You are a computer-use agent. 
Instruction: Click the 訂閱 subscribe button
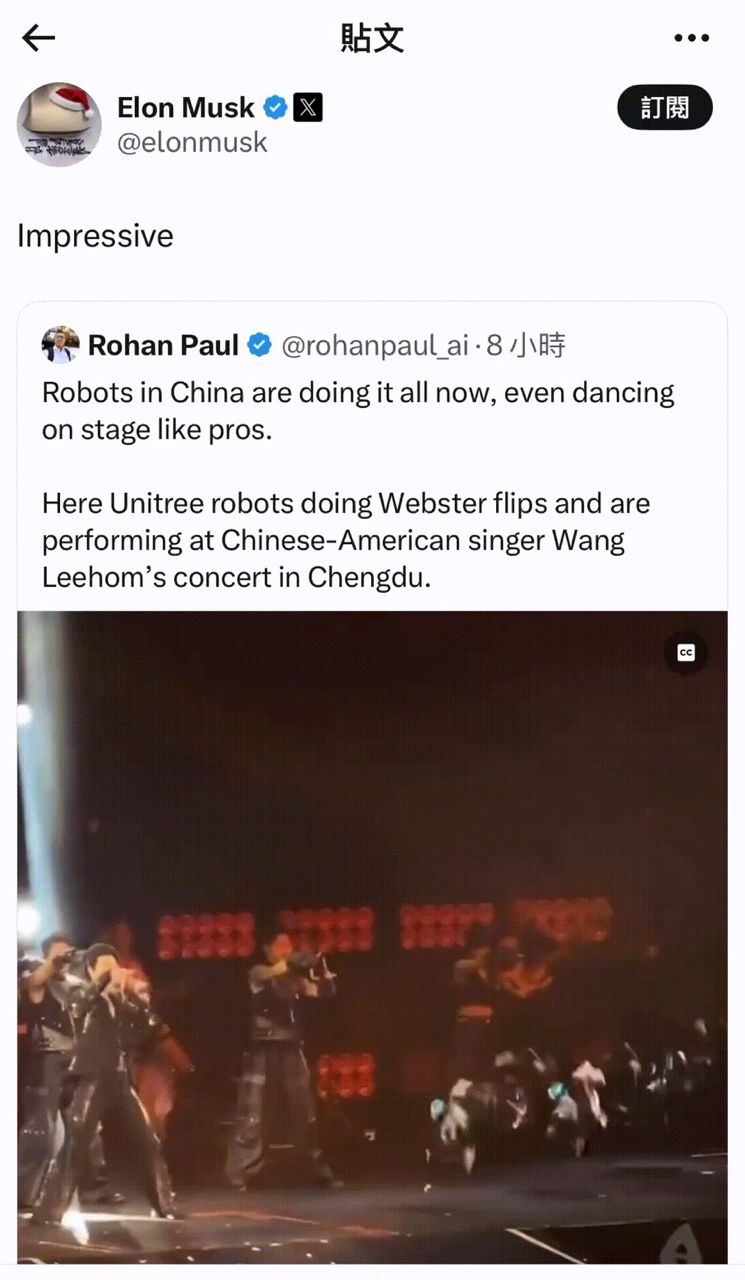[x=665, y=107]
